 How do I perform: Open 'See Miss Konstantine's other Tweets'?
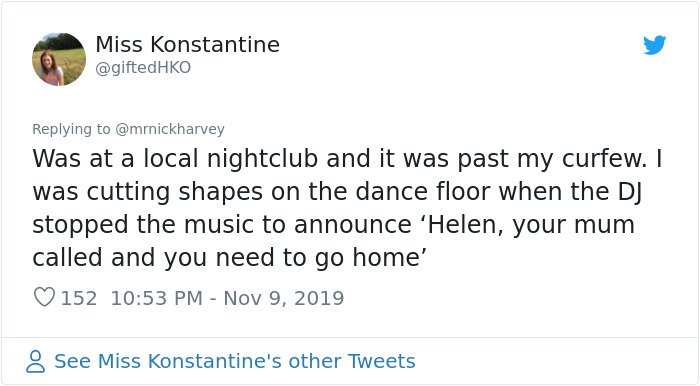click(235, 361)
